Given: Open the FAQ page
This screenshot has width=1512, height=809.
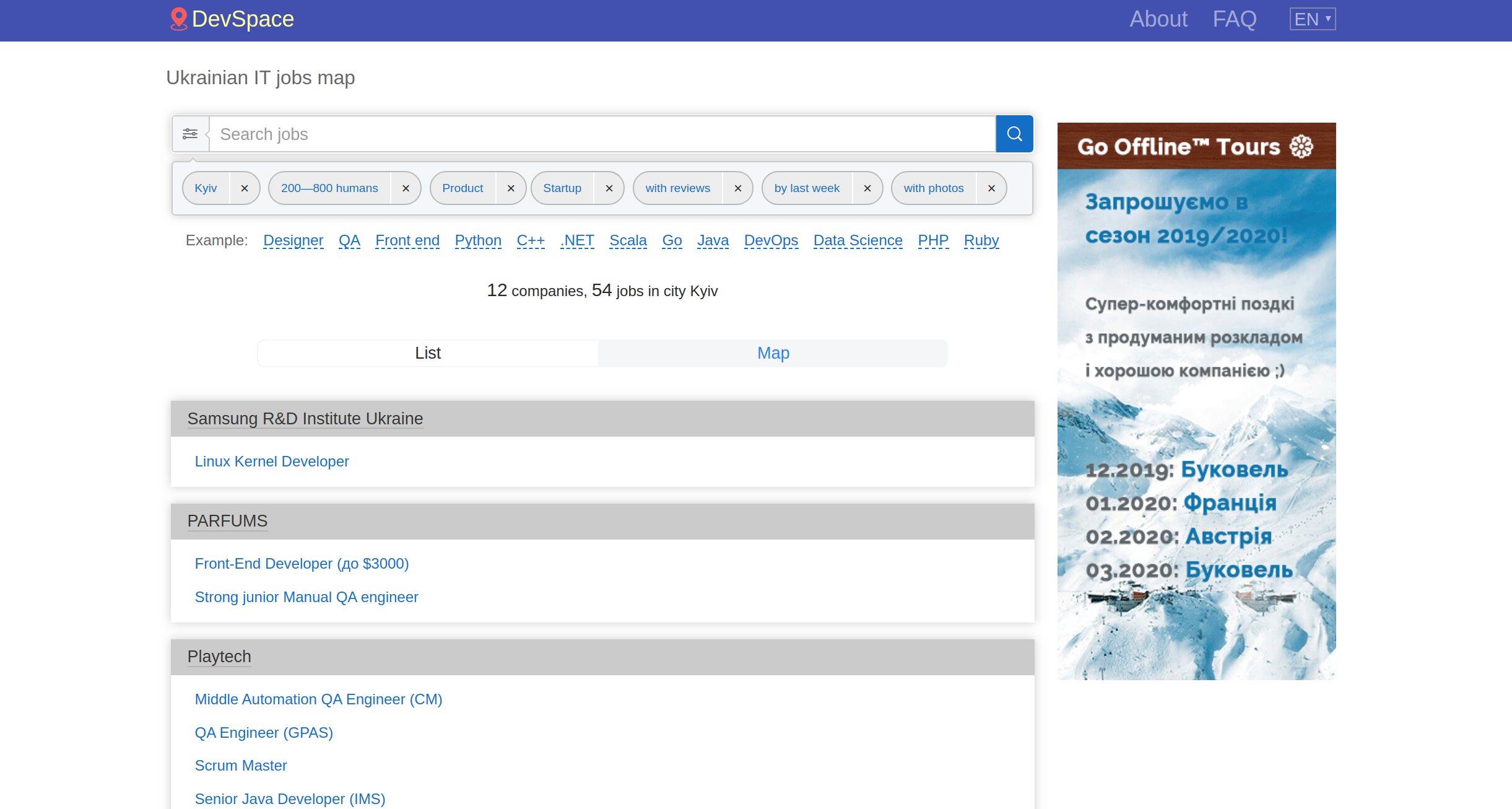Looking at the screenshot, I should [x=1234, y=19].
